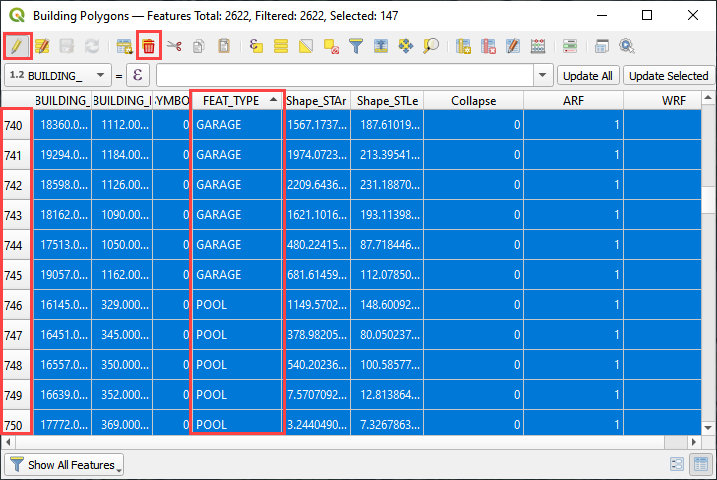Open the field calculator
Viewport: 717px width, 480px height.
point(538,46)
